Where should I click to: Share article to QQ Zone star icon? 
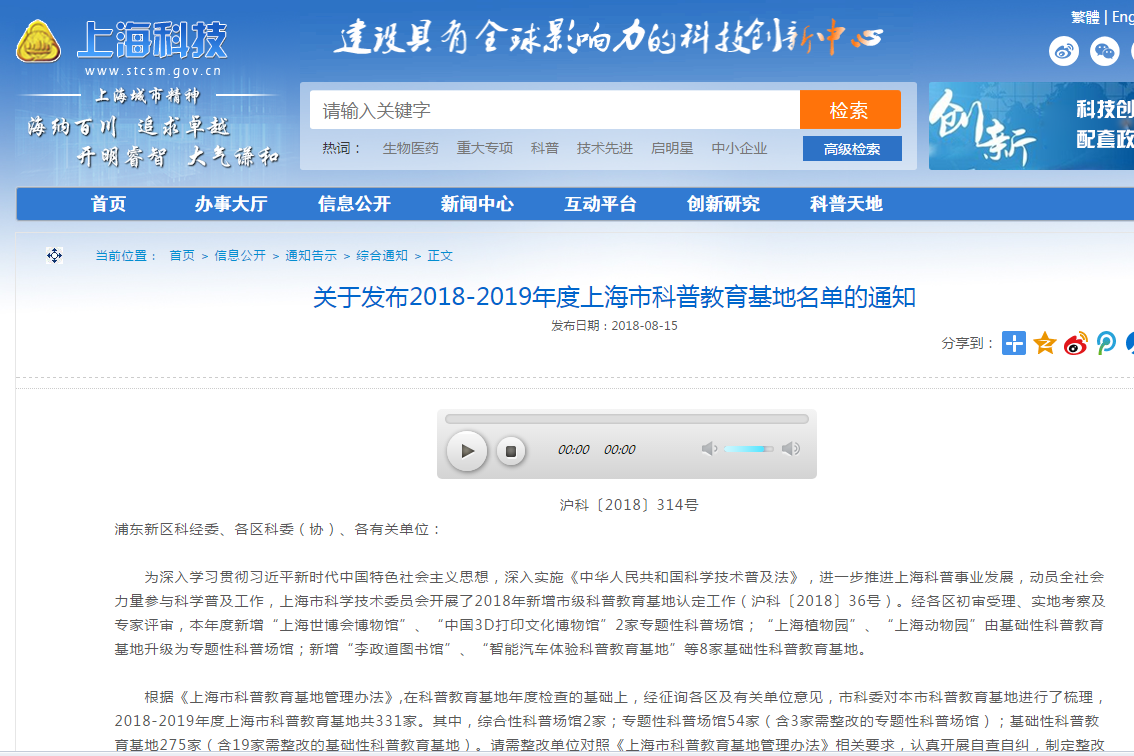[1045, 343]
